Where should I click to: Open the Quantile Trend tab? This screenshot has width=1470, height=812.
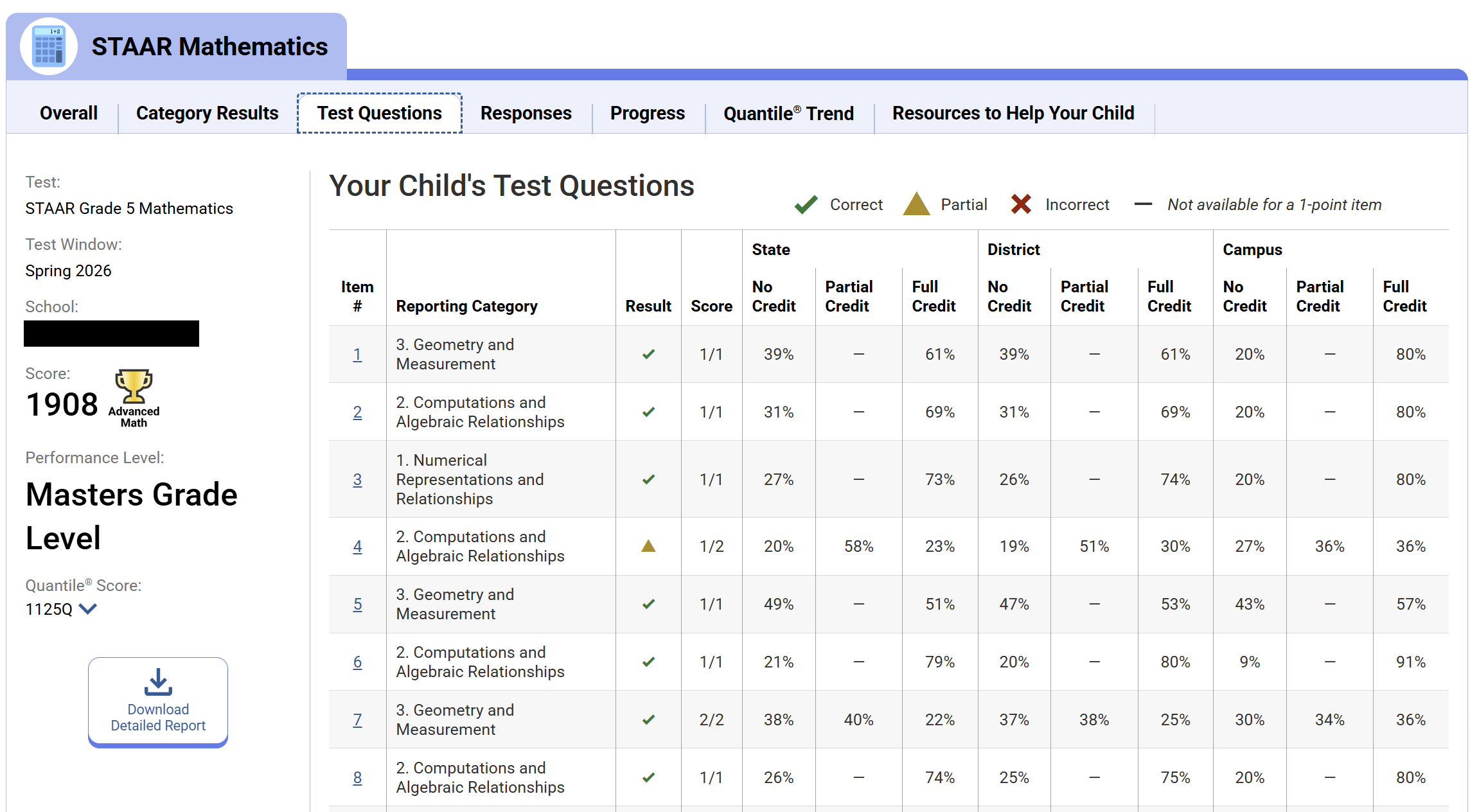point(789,113)
